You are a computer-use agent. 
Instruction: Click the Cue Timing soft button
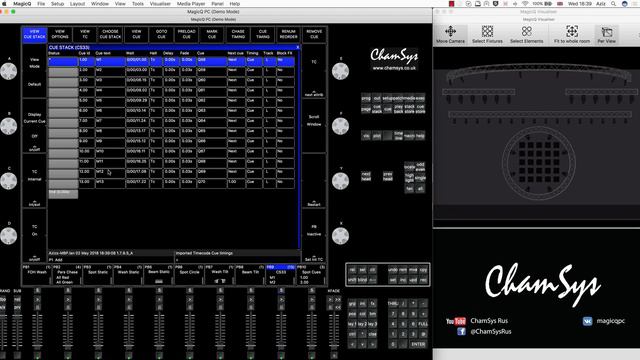click(x=263, y=34)
